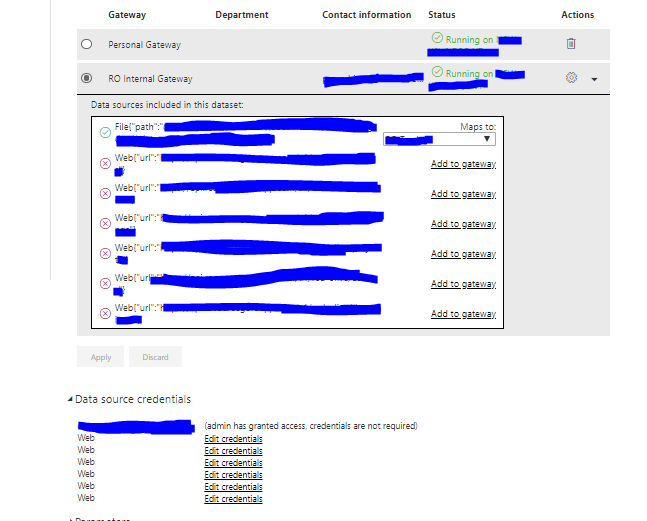This screenshot has width=647, height=521.
Task: Click the red error icon on last Web source
Action: [x=105, y=314]
